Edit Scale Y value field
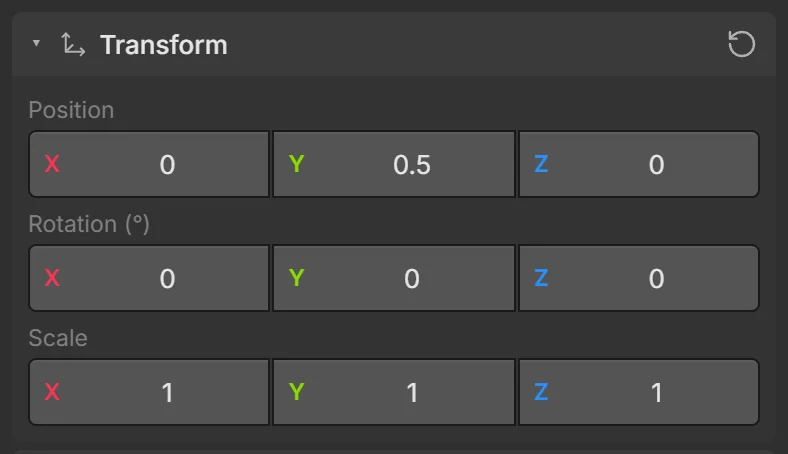 click(x=394, y=392)
